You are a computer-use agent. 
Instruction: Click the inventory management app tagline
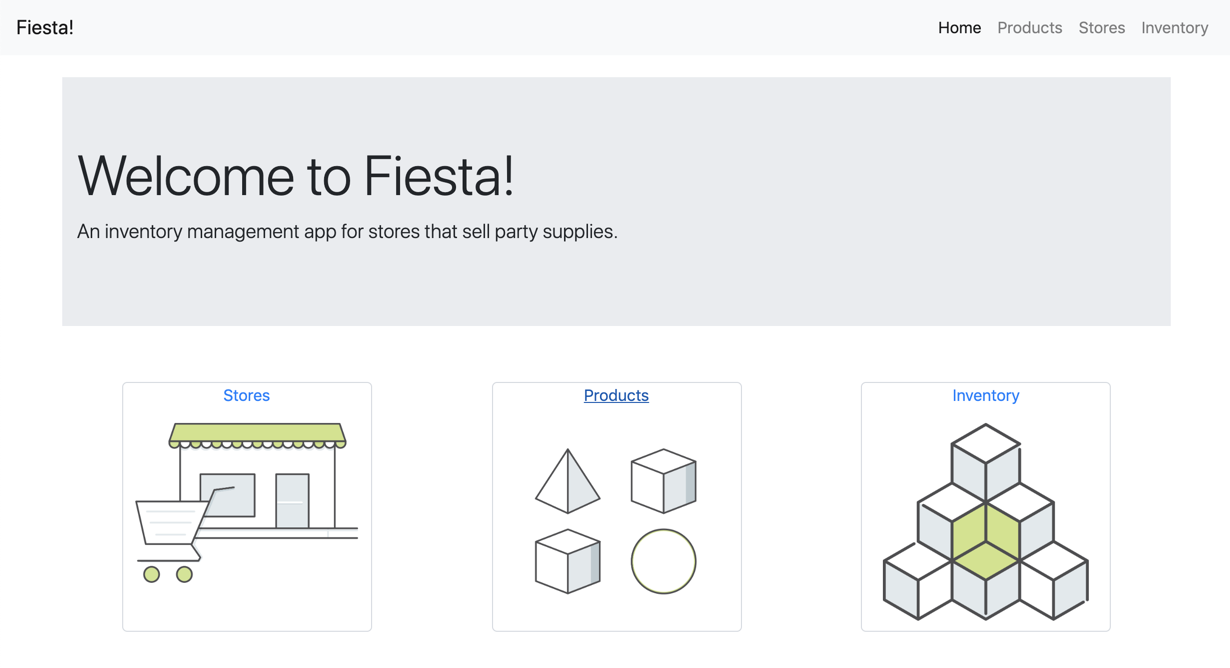(x=347, y=232)
